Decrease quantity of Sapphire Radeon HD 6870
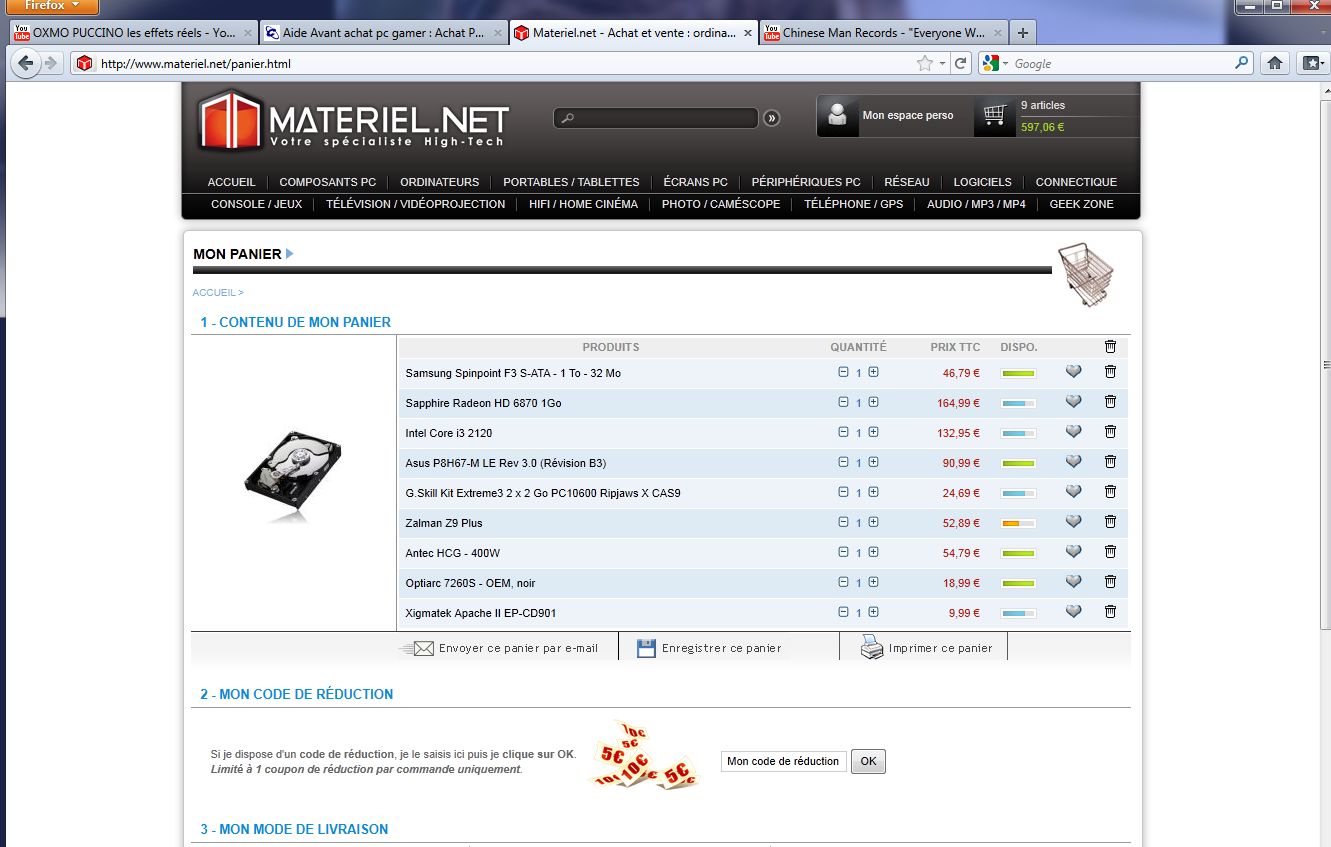Screen dimensions: 1331x847 843,403
